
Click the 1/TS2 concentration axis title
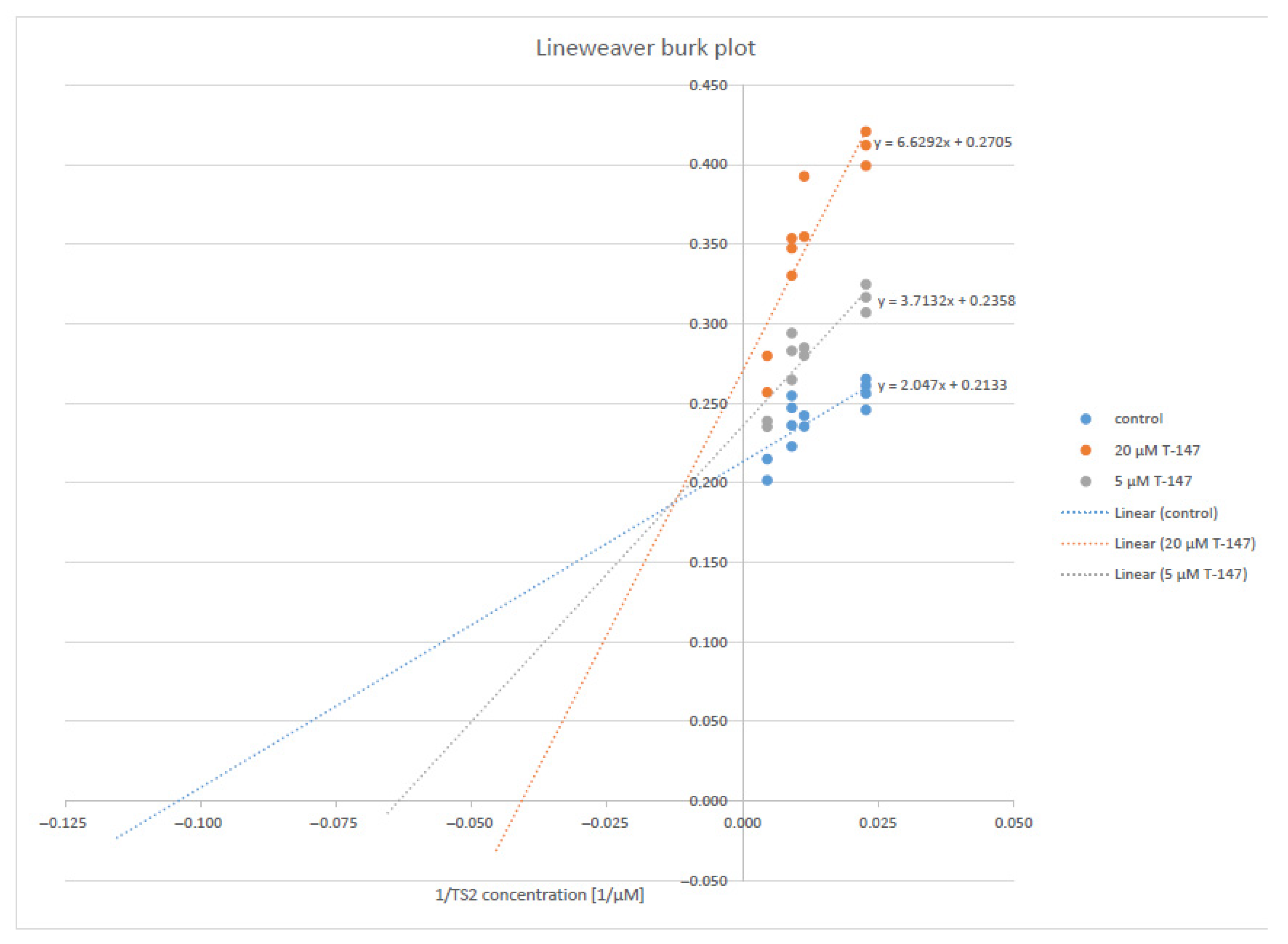tap(539, 895)
